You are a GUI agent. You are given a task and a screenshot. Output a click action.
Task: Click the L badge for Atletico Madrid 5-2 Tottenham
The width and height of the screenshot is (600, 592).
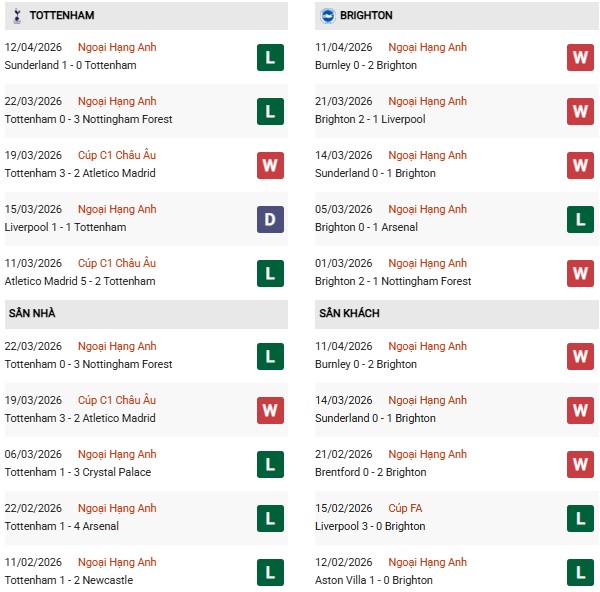pyautogui.click(x=270, y=273)
